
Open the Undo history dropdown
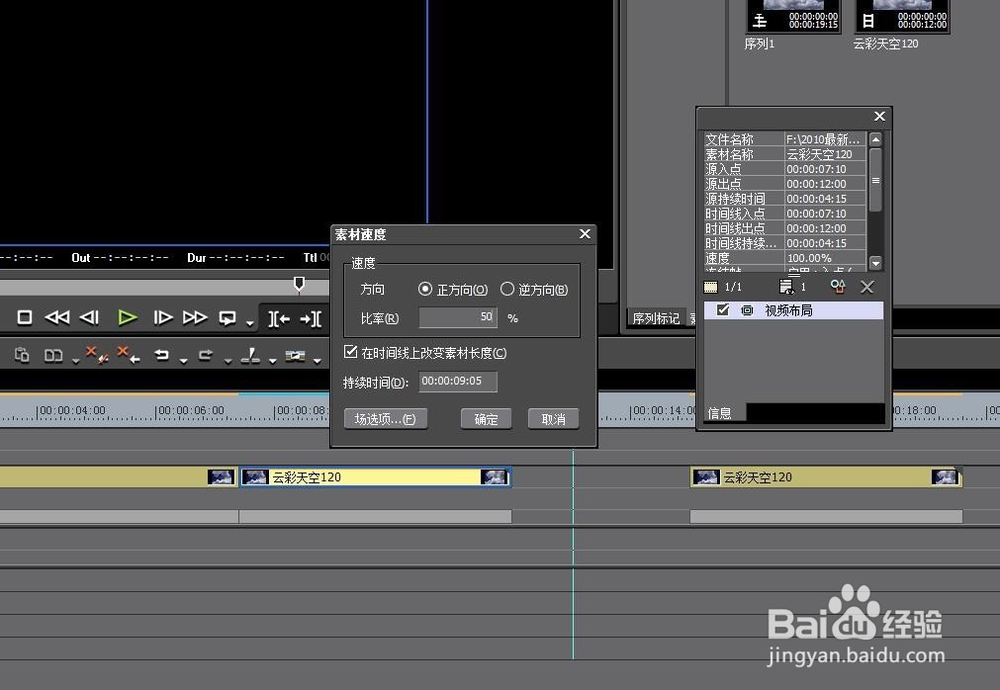tap(184, 361)
